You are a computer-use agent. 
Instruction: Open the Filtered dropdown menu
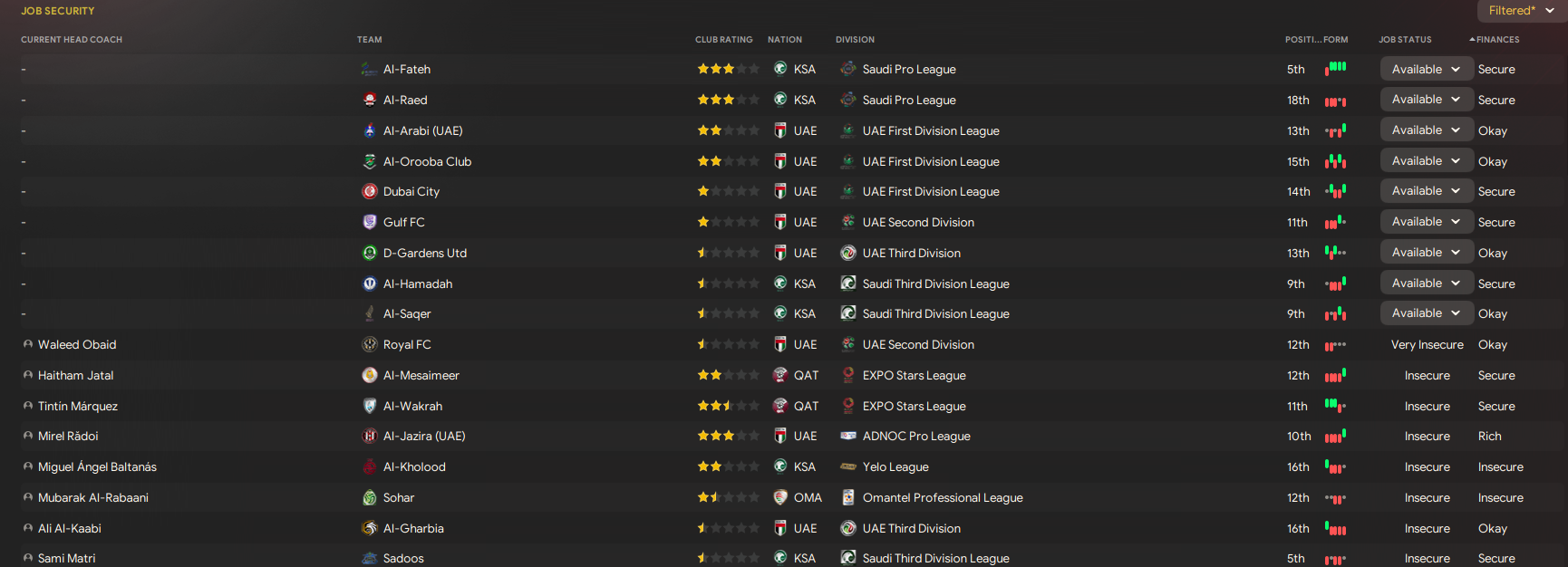click(x=1522, y=11)
